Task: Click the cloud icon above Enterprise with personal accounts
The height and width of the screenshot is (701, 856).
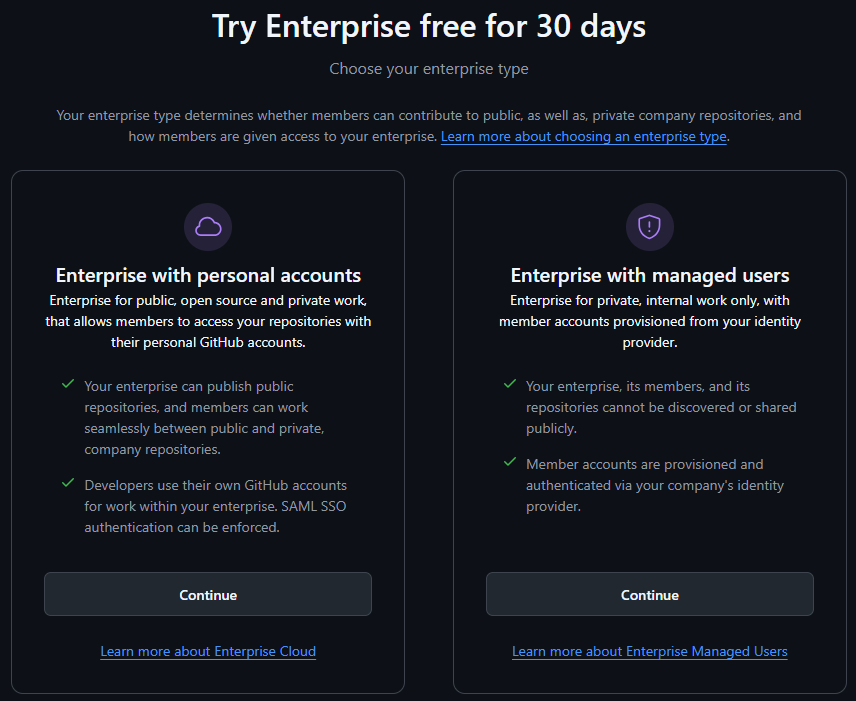Action: click(208, 226)
